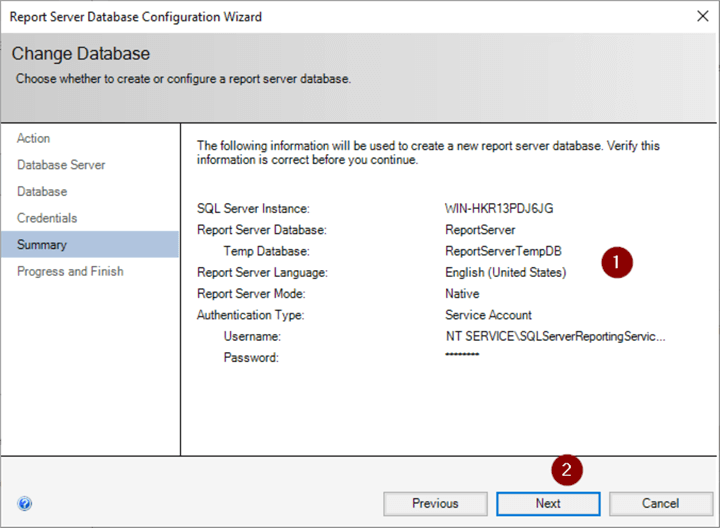Viewport: 720px width, 528px height.
Task: Click the Change Database heading
Action: click(81, 54)
